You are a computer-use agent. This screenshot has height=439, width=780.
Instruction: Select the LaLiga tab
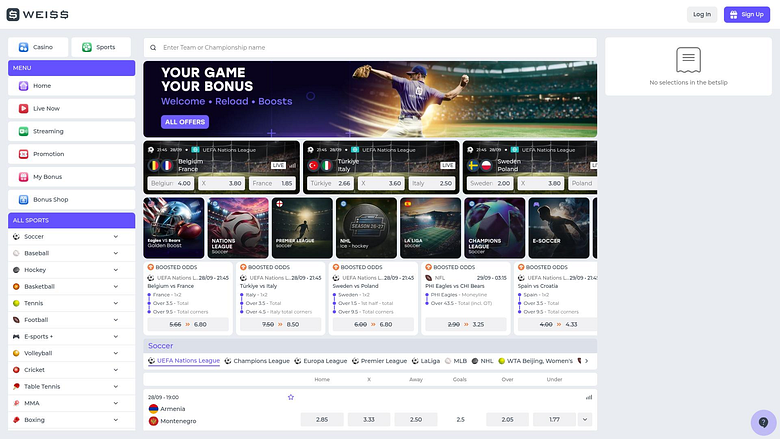tap(425, 361)
